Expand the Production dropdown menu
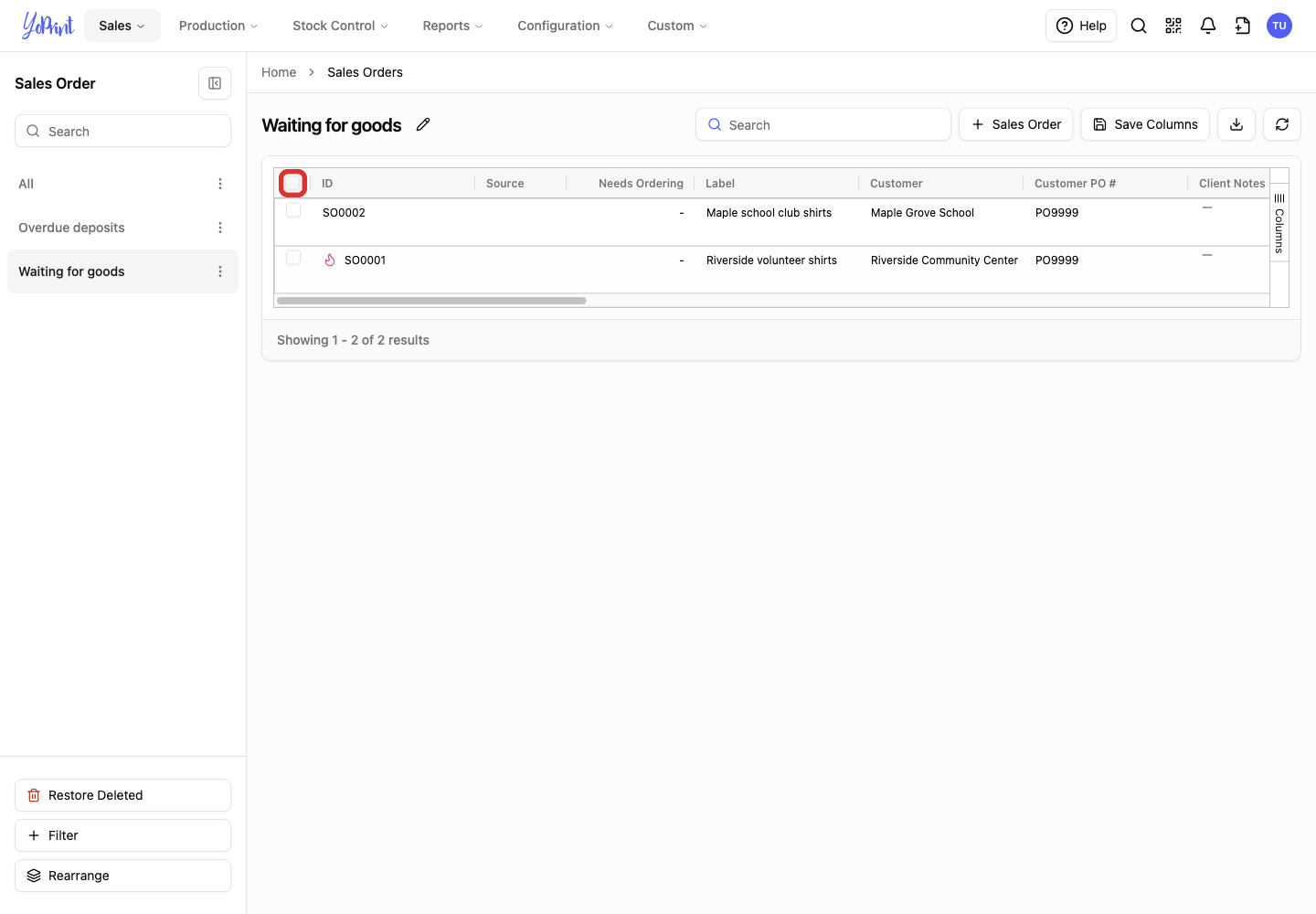Screen dimensions: 1316x914 (x=218, y=26)
